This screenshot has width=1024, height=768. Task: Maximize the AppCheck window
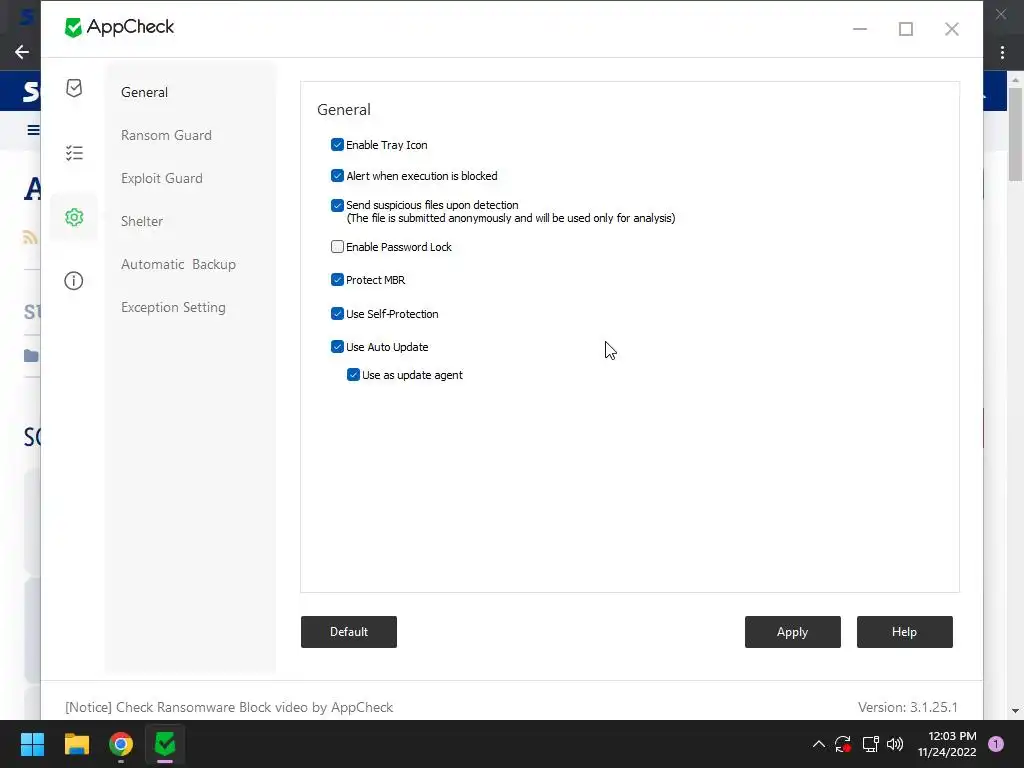pos(906,29)
